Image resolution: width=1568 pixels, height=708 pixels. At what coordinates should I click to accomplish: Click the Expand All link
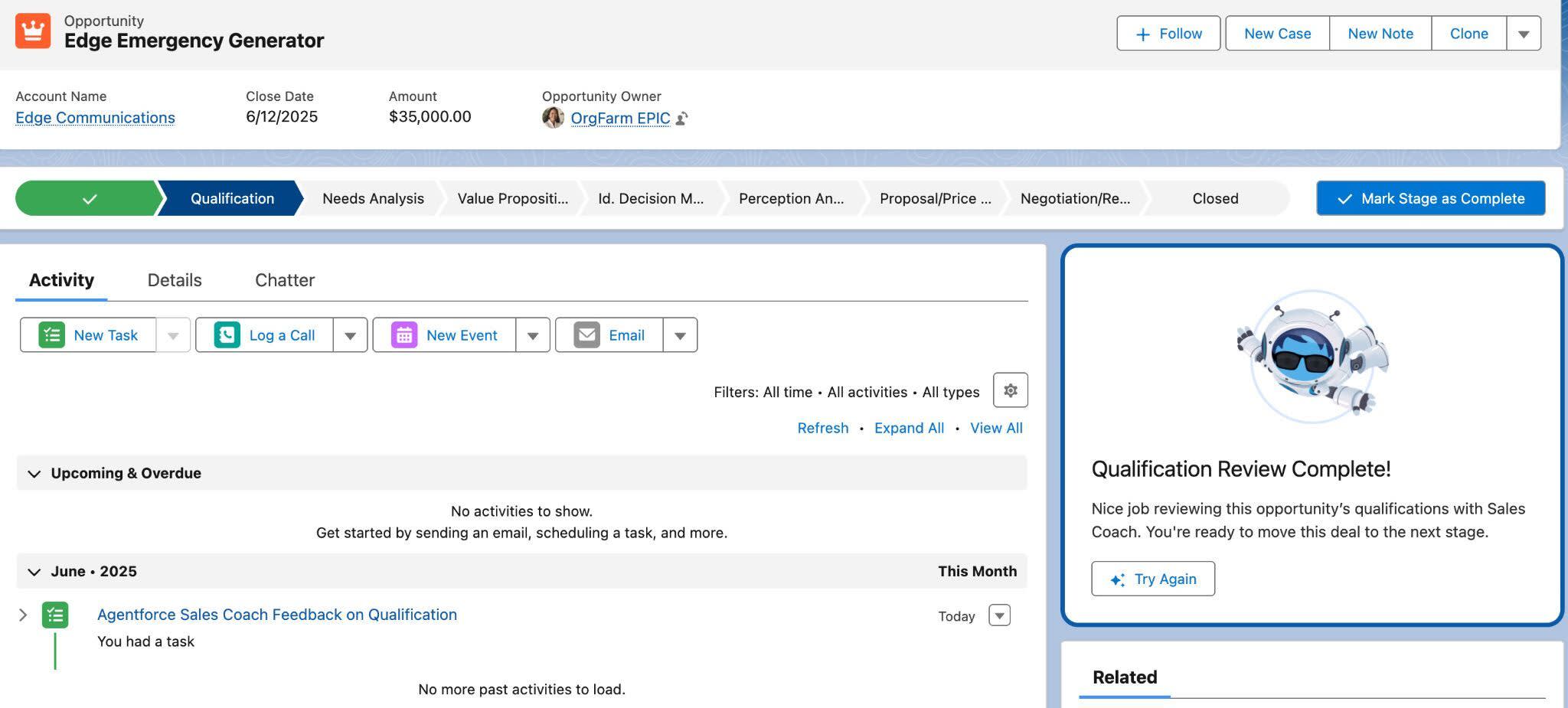(x=909, y=428)
